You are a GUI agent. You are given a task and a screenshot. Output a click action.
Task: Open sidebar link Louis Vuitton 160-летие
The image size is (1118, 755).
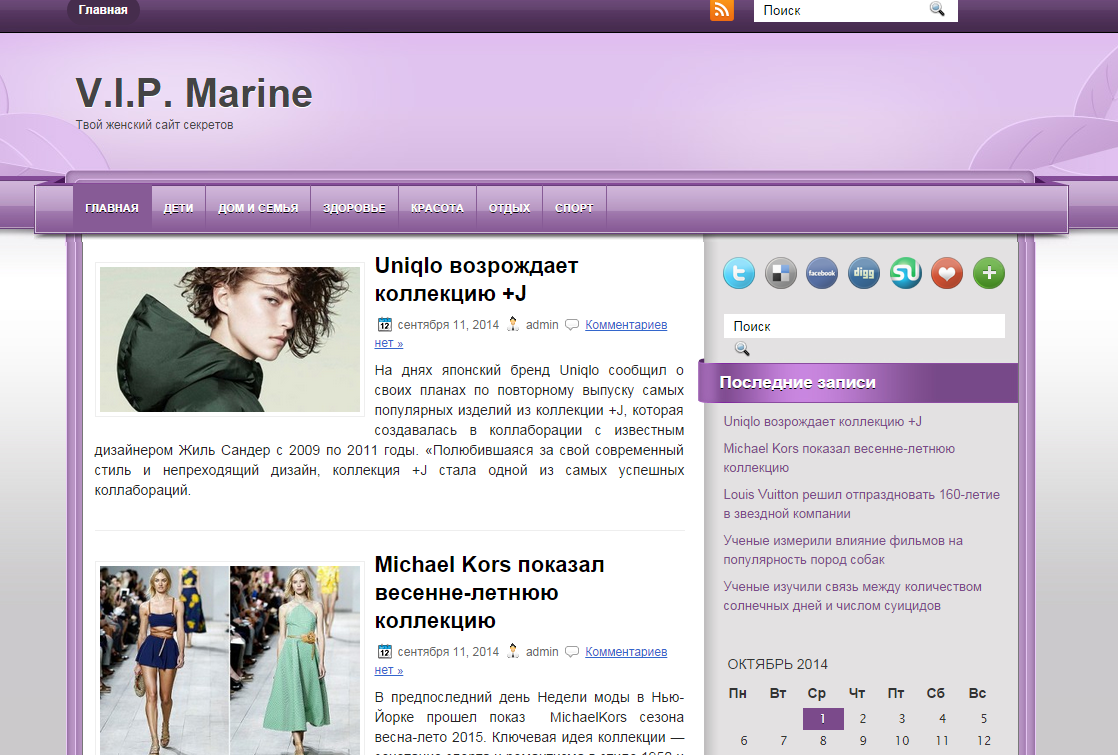point(861,503)
